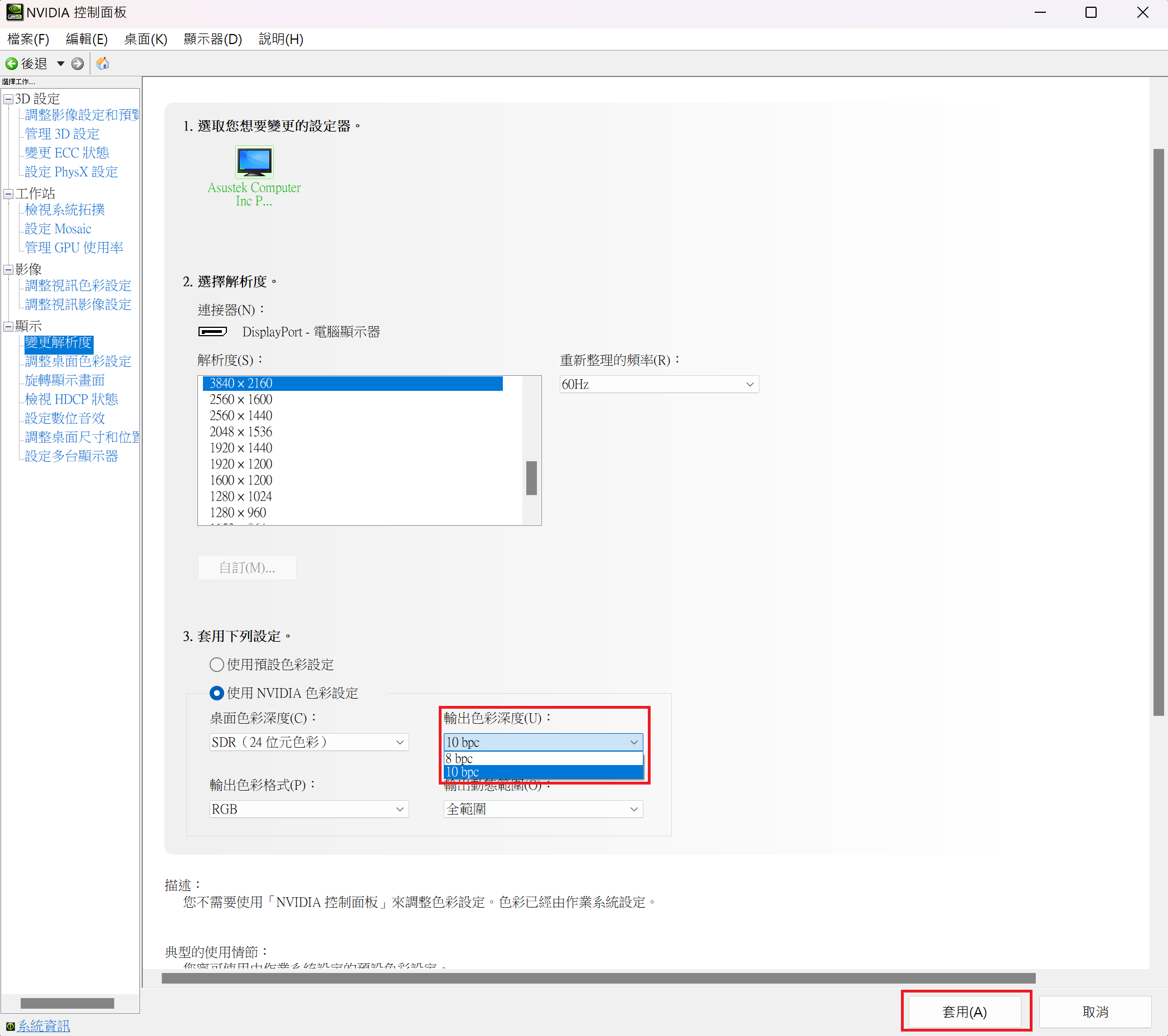Click the green Back arrow icon

pos(11,64)
